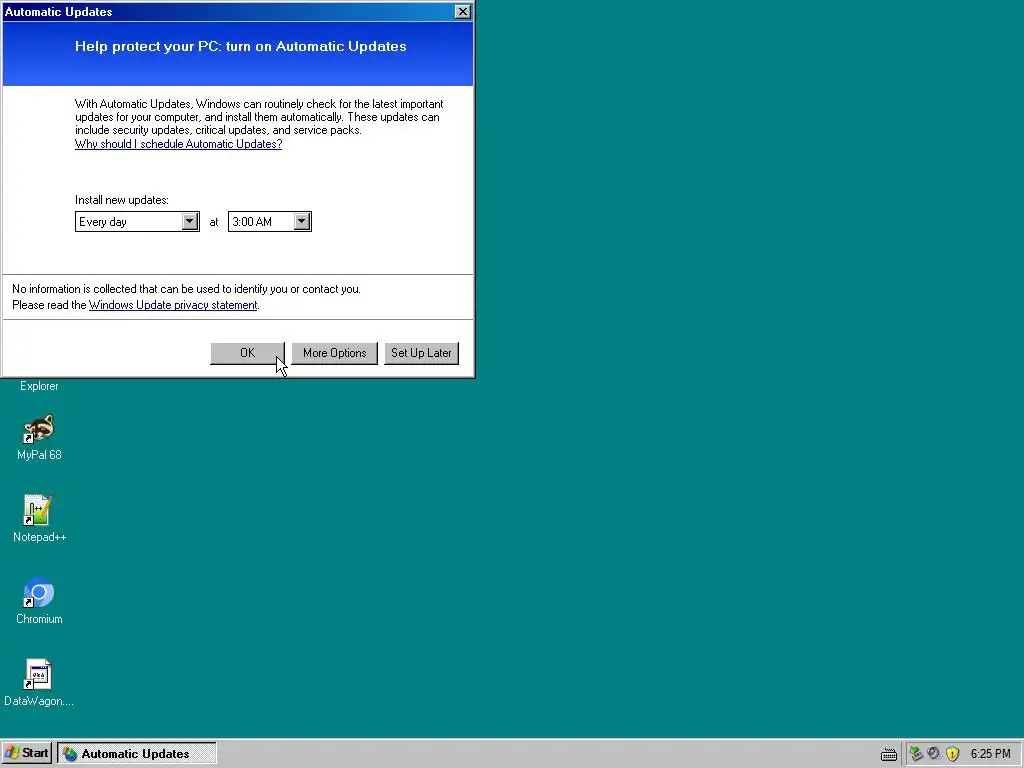
Task: Open Why should I schedule Automatic Updates link
Action: (x=178, y=144)
